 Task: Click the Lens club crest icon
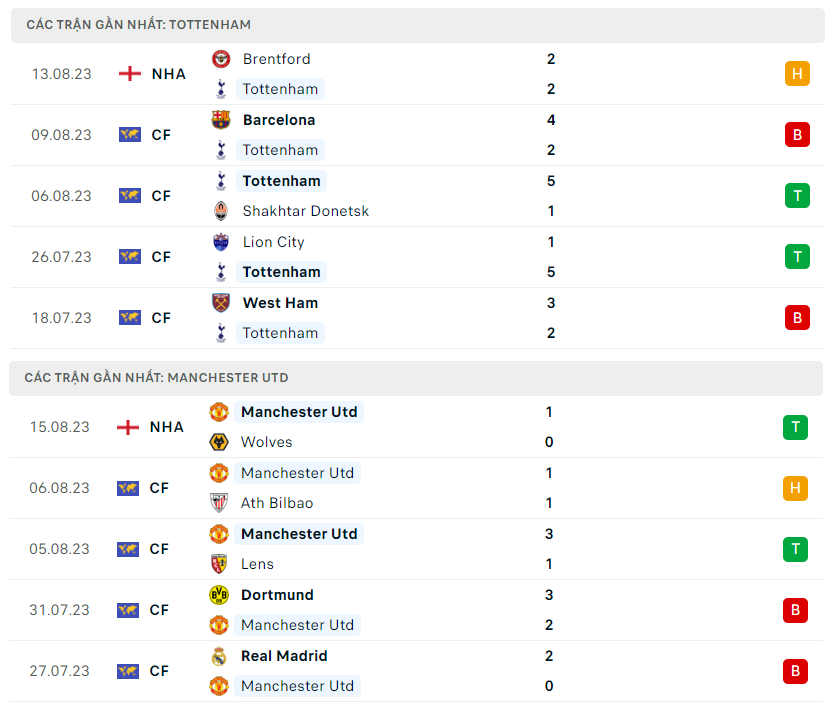pos(219,564)
